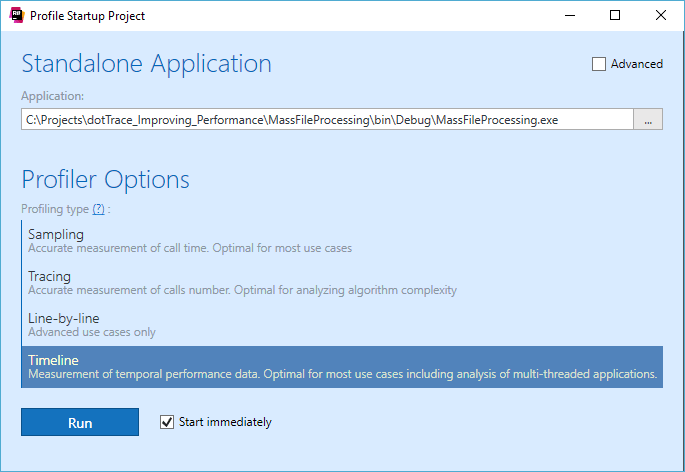This screenshot has height=472, width=685.
Task: Click the Application path text field
Action: [x=327, y=120]
